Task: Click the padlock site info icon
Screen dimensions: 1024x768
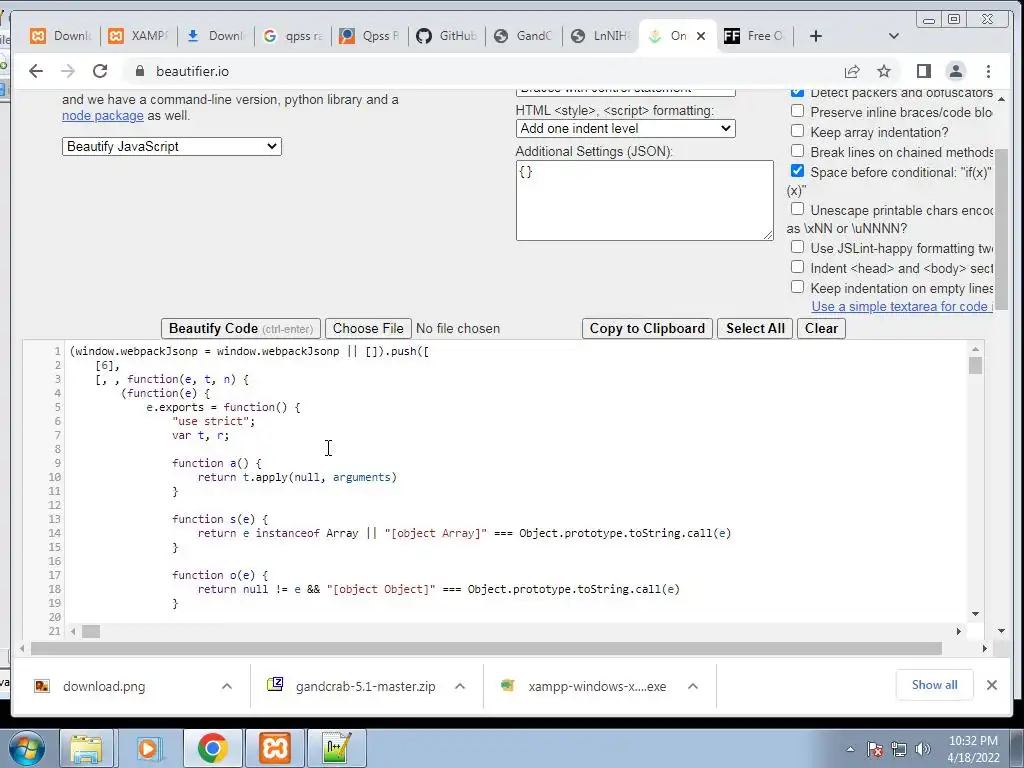Action: click(x=139, y=71)
